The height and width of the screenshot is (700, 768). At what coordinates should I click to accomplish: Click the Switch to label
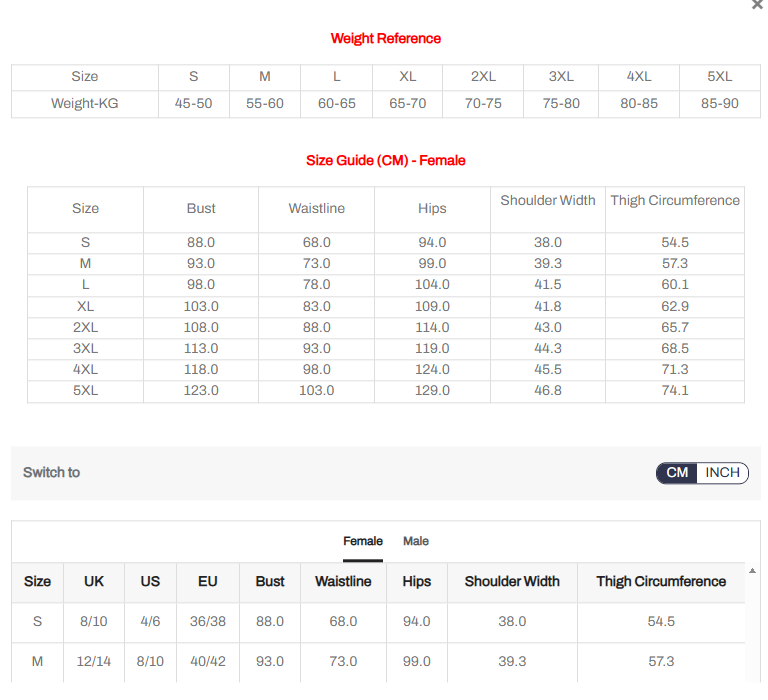52,472
